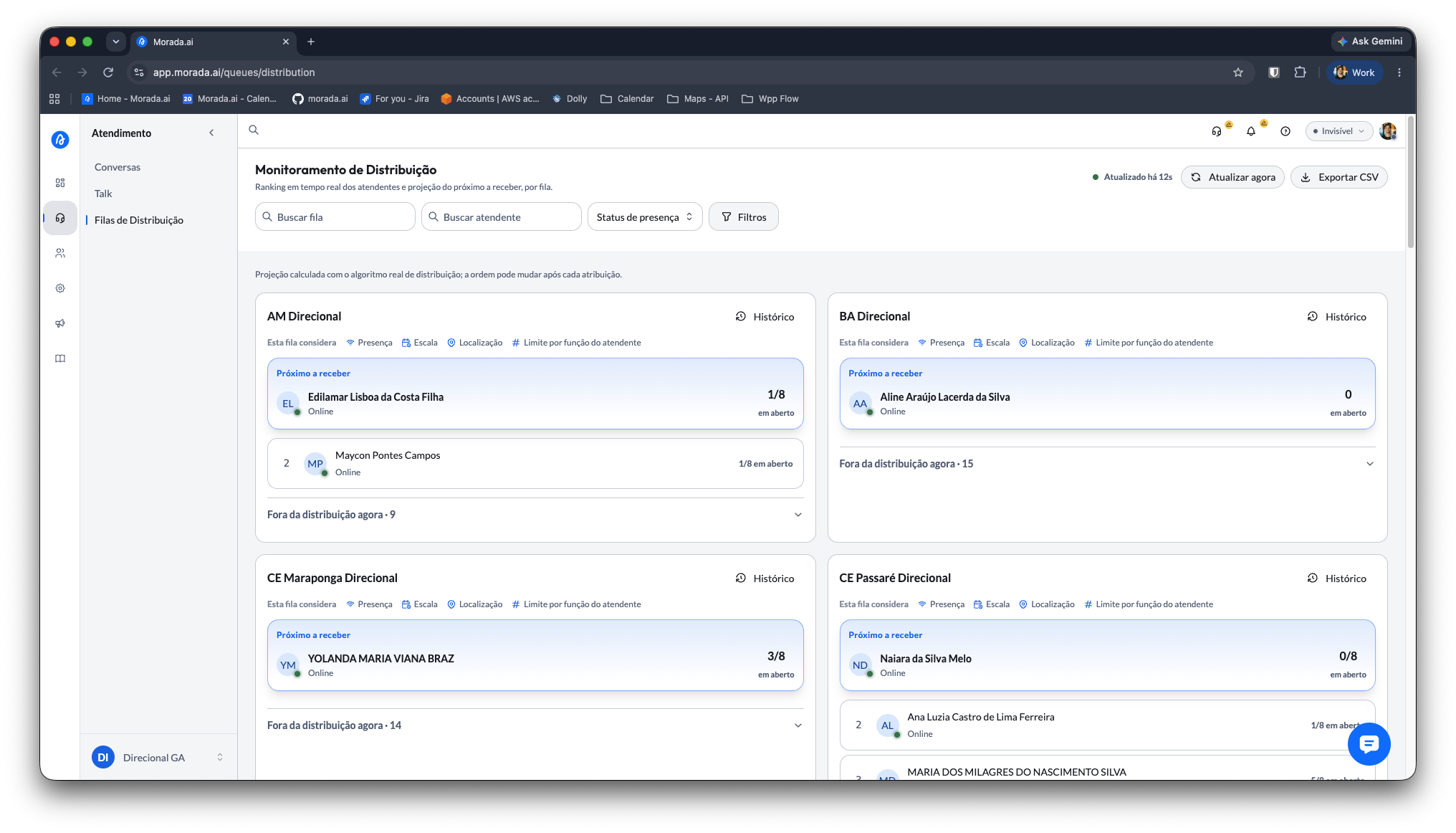Expand Fora da distribuição agora 9 in AM Direcional

tap(535, 515)
